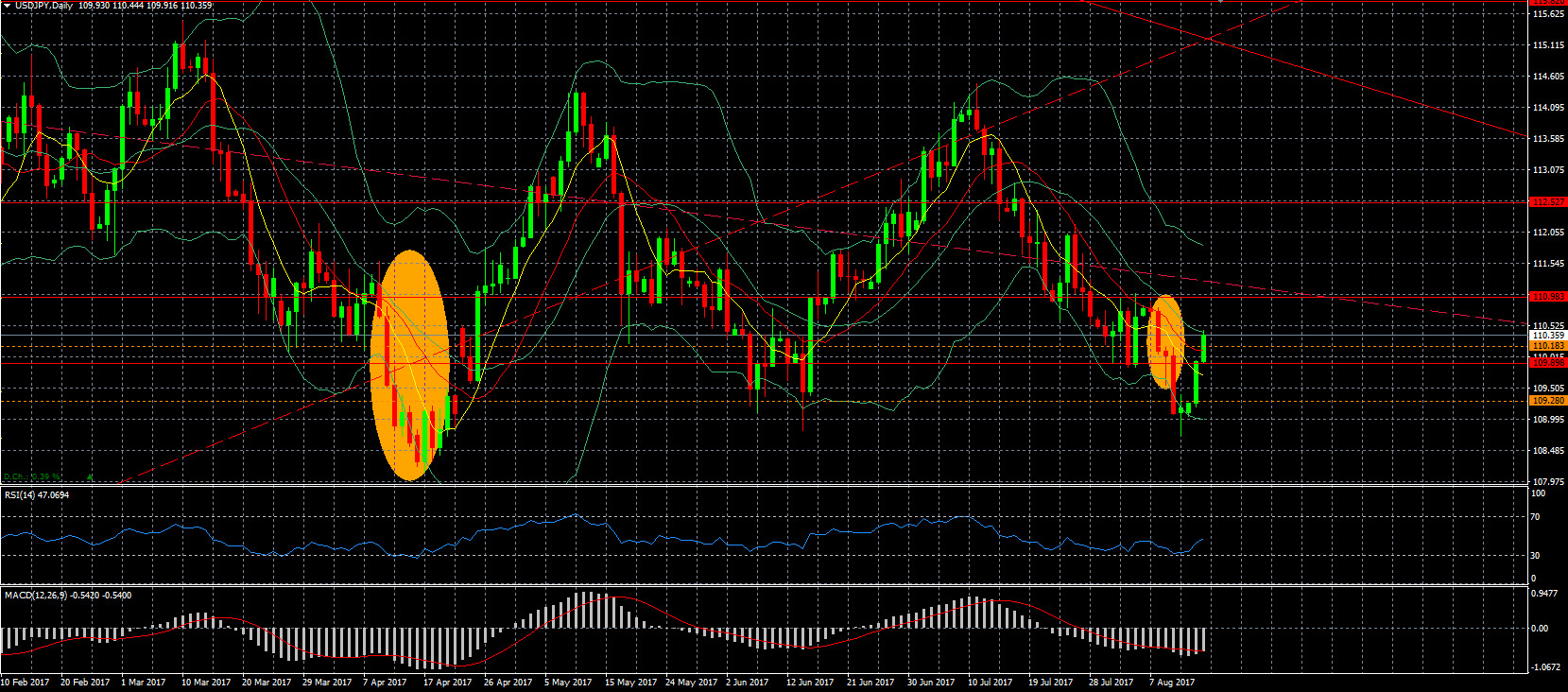Screen dimensions: 1568x692
Task: Click the 112.055 price scale value
Action: 1546,233
